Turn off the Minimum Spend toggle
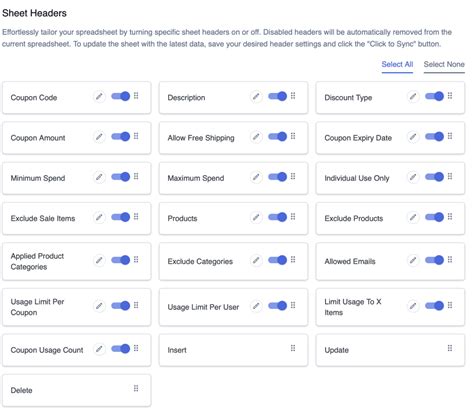The width and height of the screenshot is (474, 419). [120, 177]
